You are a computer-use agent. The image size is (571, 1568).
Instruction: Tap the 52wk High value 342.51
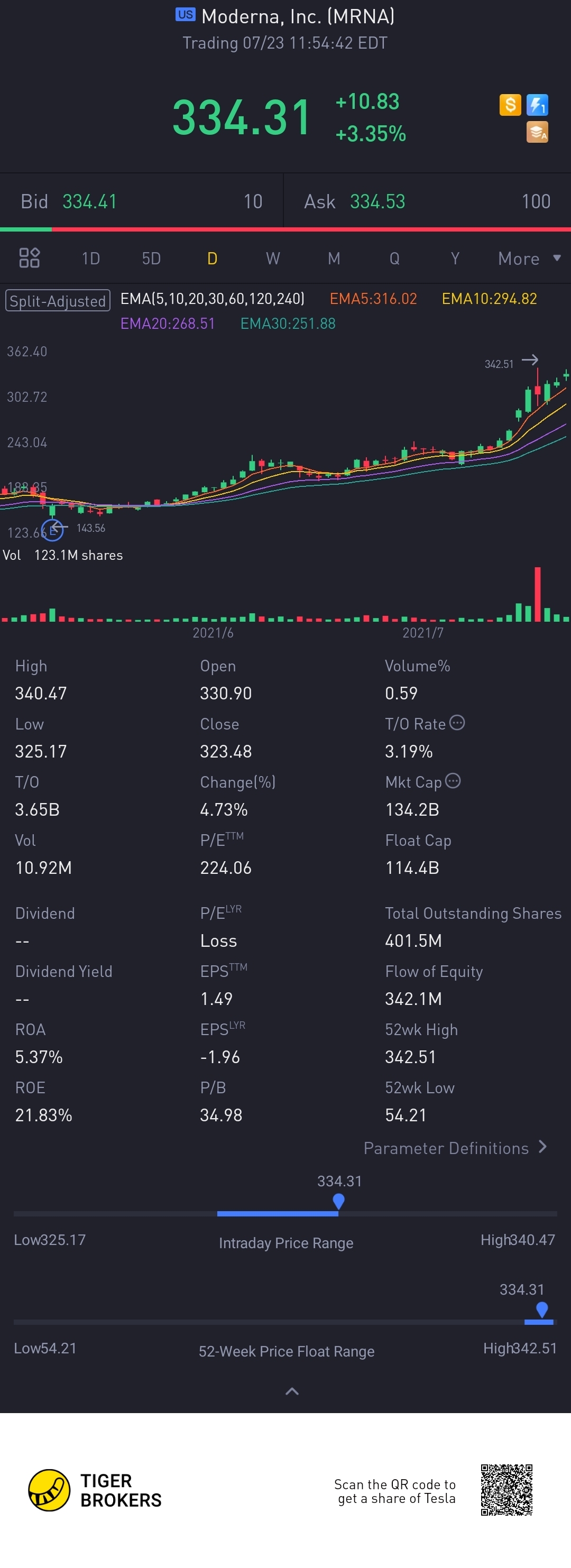tap(411, 1057)
